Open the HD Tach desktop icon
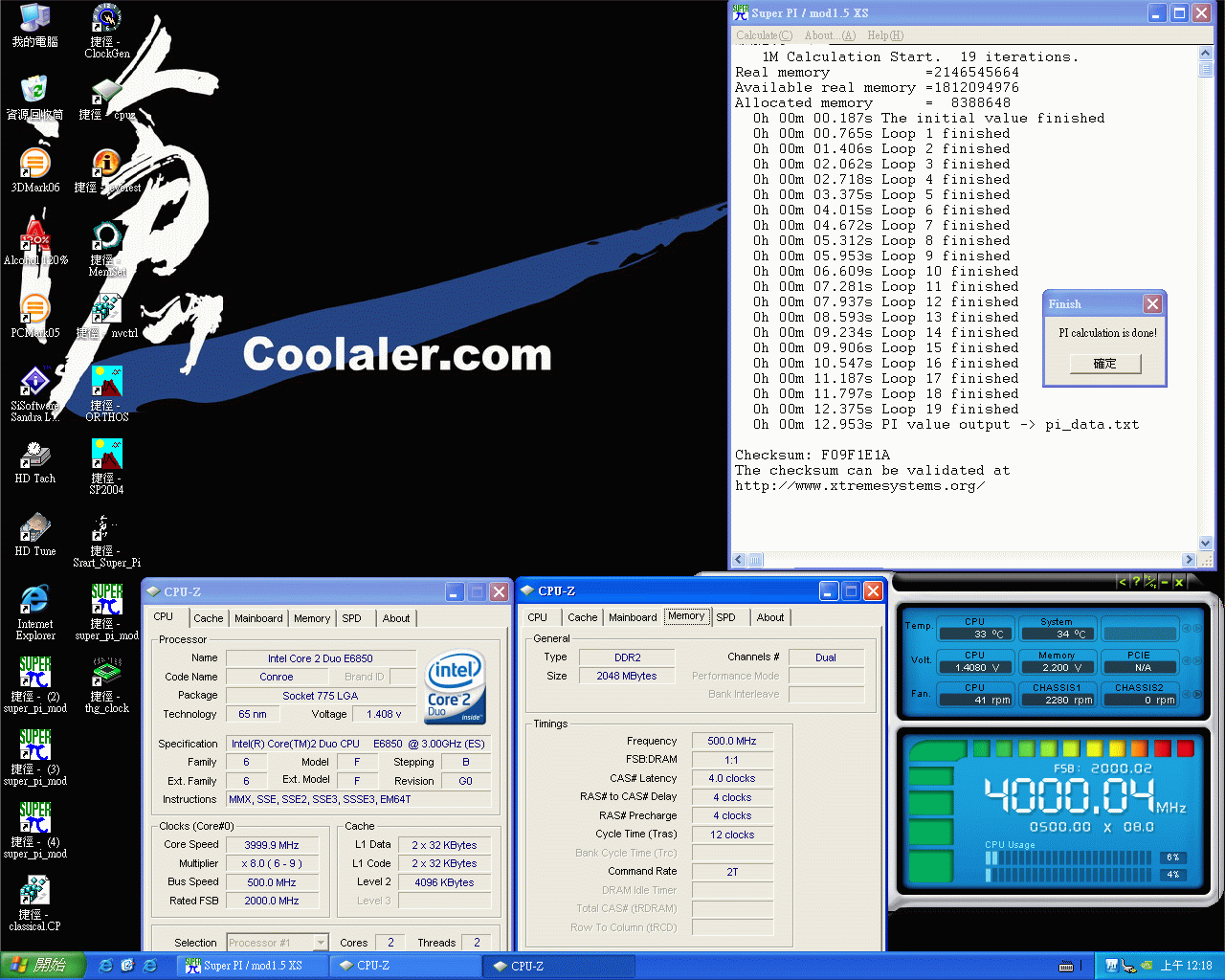This screenshot has width=1225, height=980. (x=35, y=461)
